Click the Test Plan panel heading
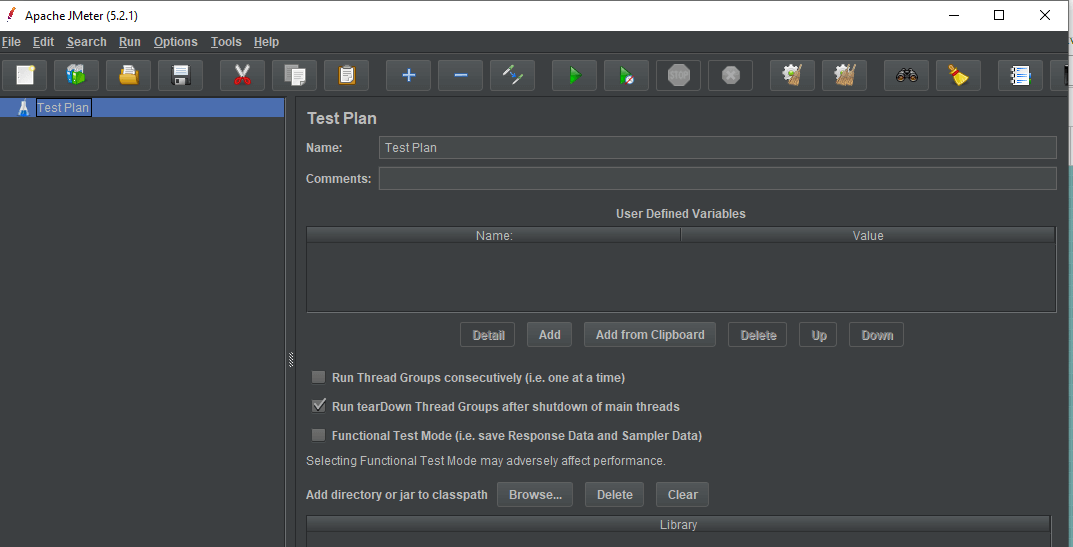The width and height of the screenshot is (1073, 547). [x=341, y=118]
